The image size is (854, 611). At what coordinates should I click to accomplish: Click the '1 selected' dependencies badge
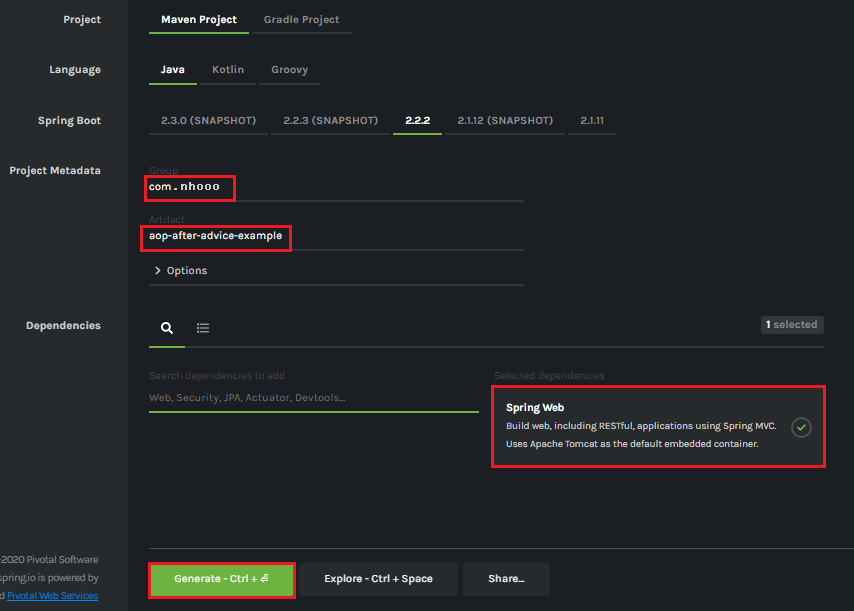[x=791, y=324]
